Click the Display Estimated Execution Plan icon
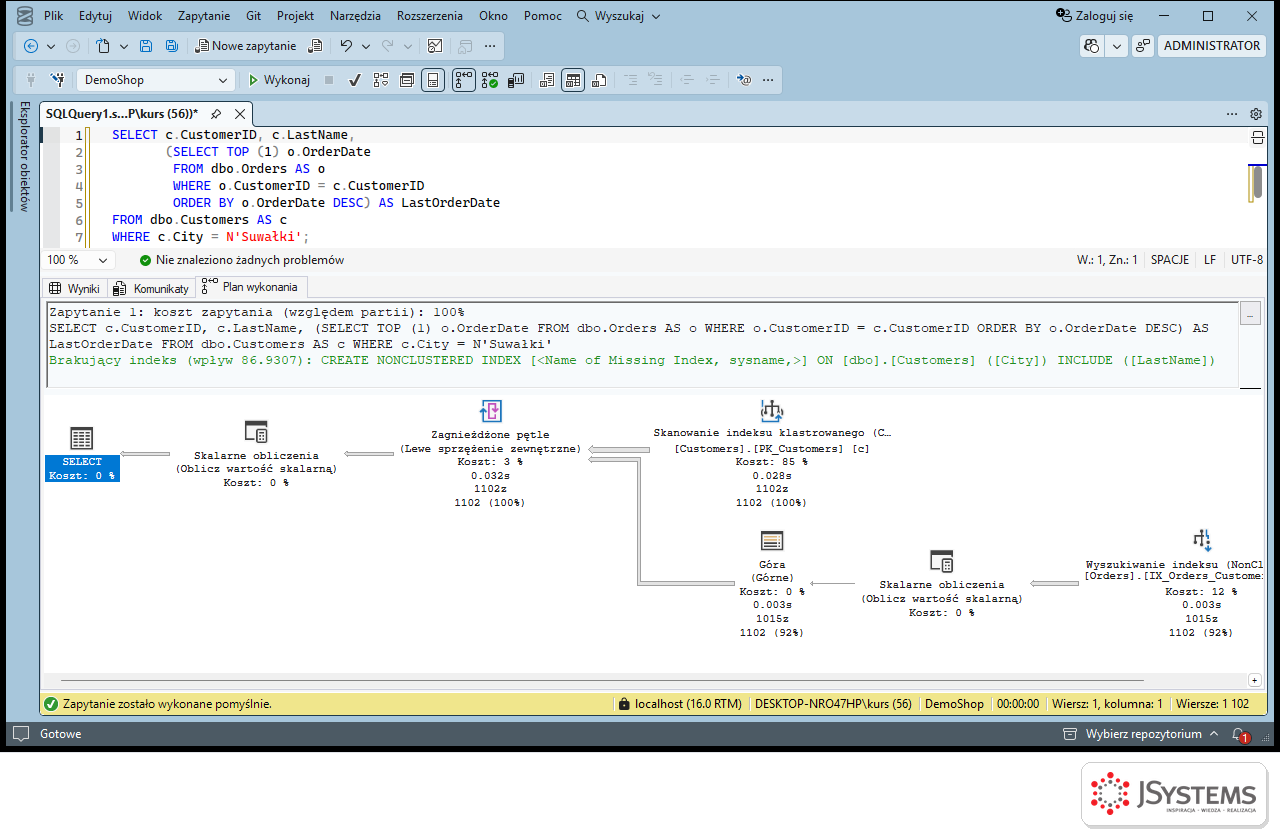 pyautogui.click(x=381, y=80)
